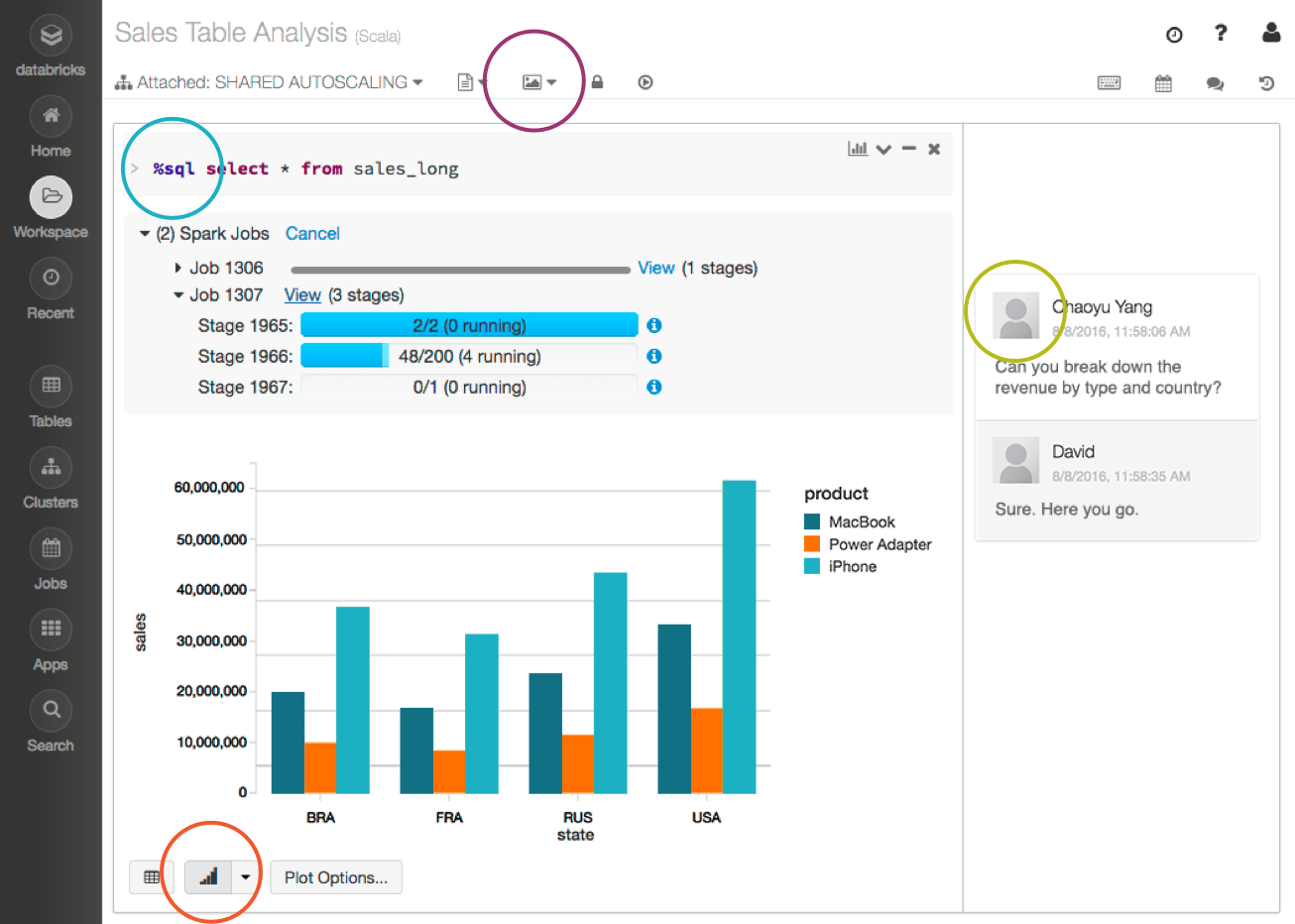Open the comments speech bubble icon
Viewport: 1295px width, 924px height.
click(x=1215, y=83)
